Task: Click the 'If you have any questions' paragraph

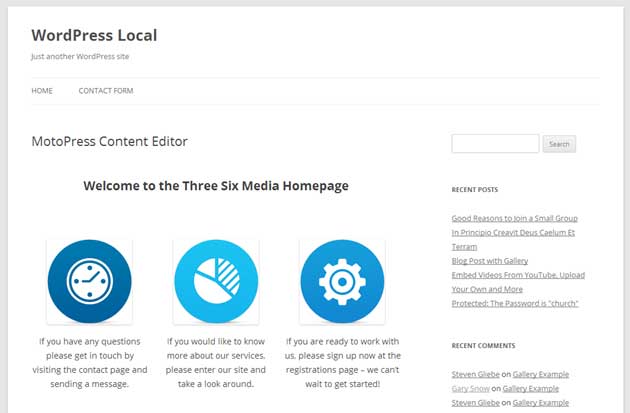Action: point(90,362)
